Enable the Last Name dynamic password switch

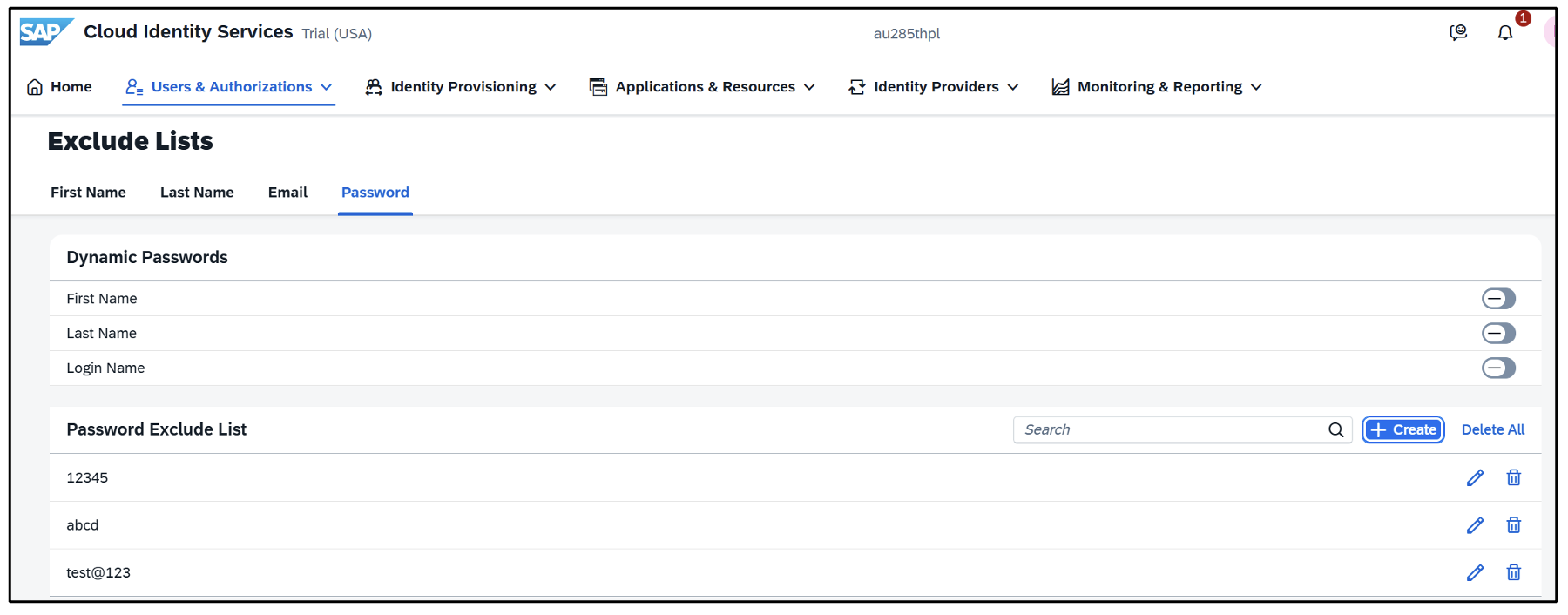point(1498,334)
